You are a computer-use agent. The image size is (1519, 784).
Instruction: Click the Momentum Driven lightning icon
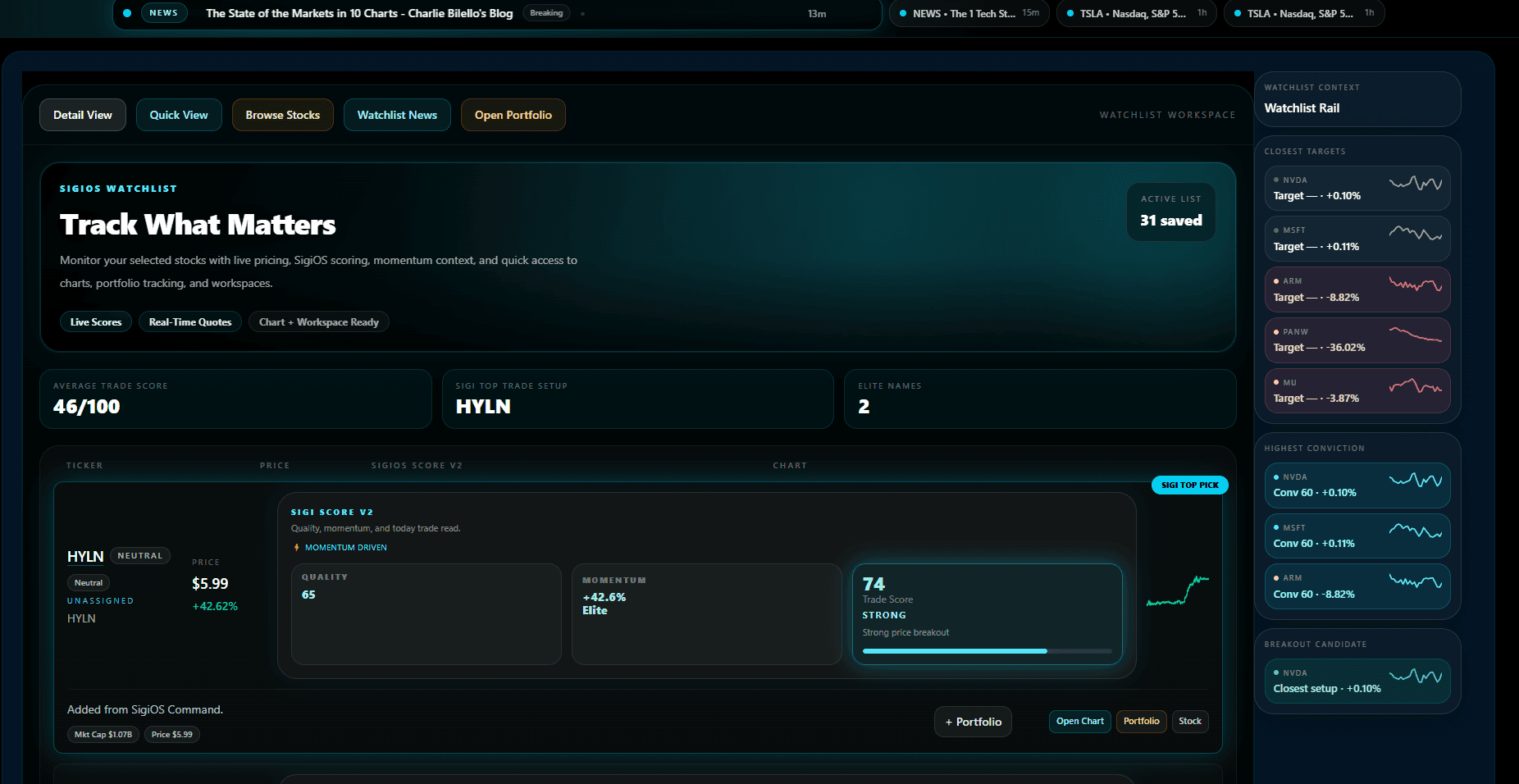(x=296, y=548)
